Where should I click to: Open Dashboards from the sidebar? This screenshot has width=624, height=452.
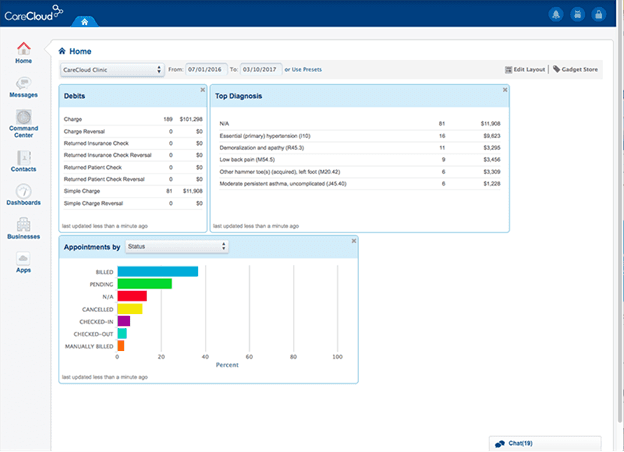click(23, 193)
